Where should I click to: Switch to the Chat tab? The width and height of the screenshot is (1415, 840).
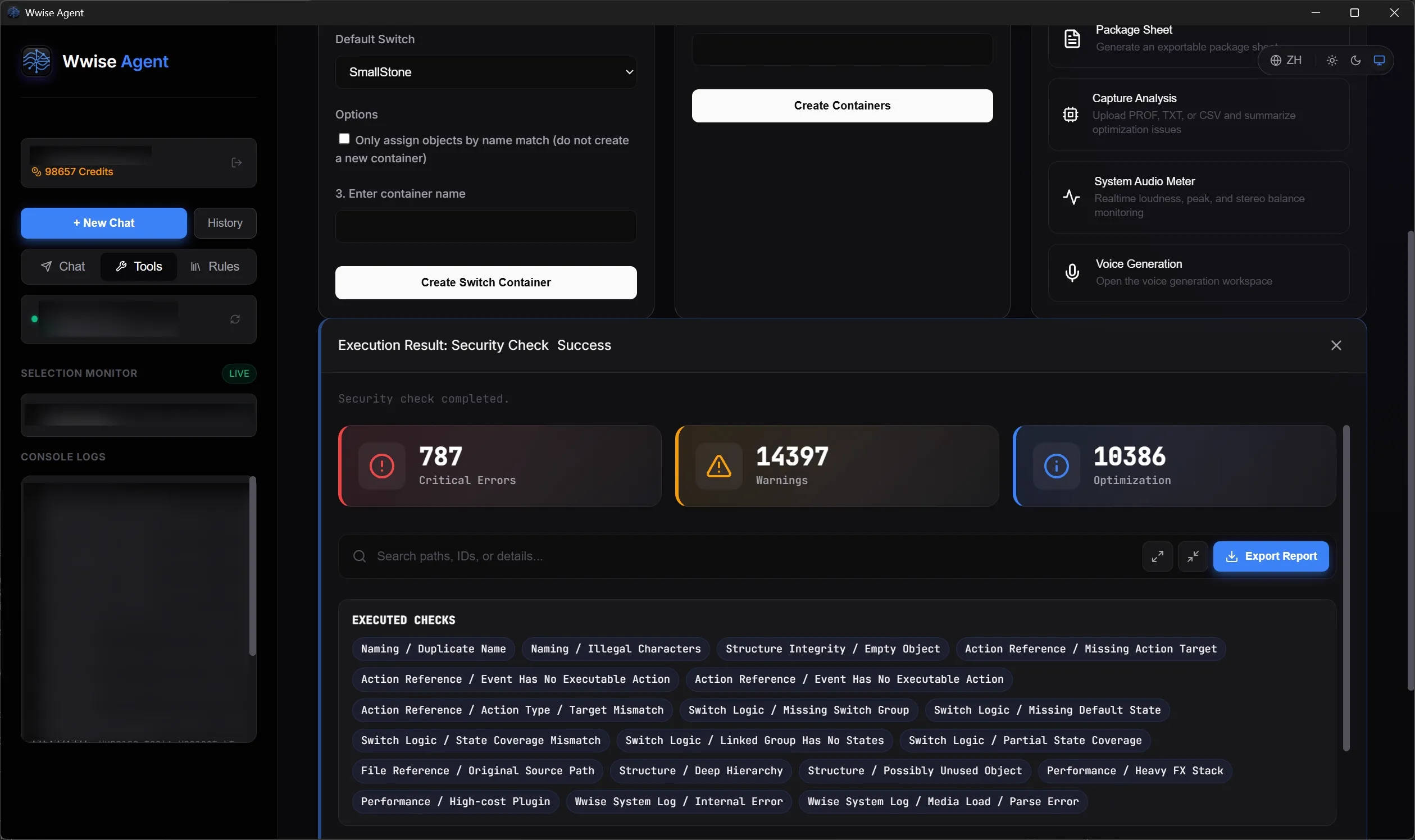tap(63, 267)
